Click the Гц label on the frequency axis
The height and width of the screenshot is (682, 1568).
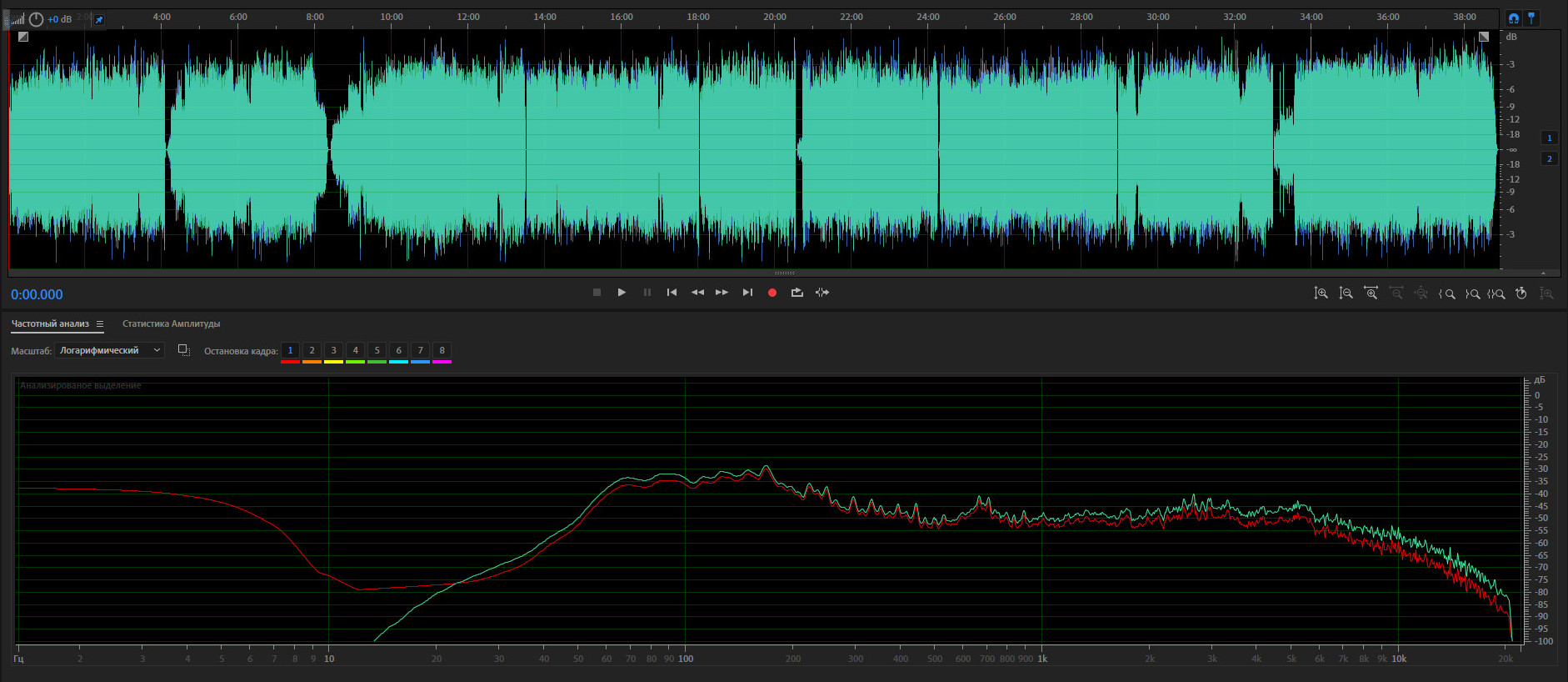click(18, 659)
